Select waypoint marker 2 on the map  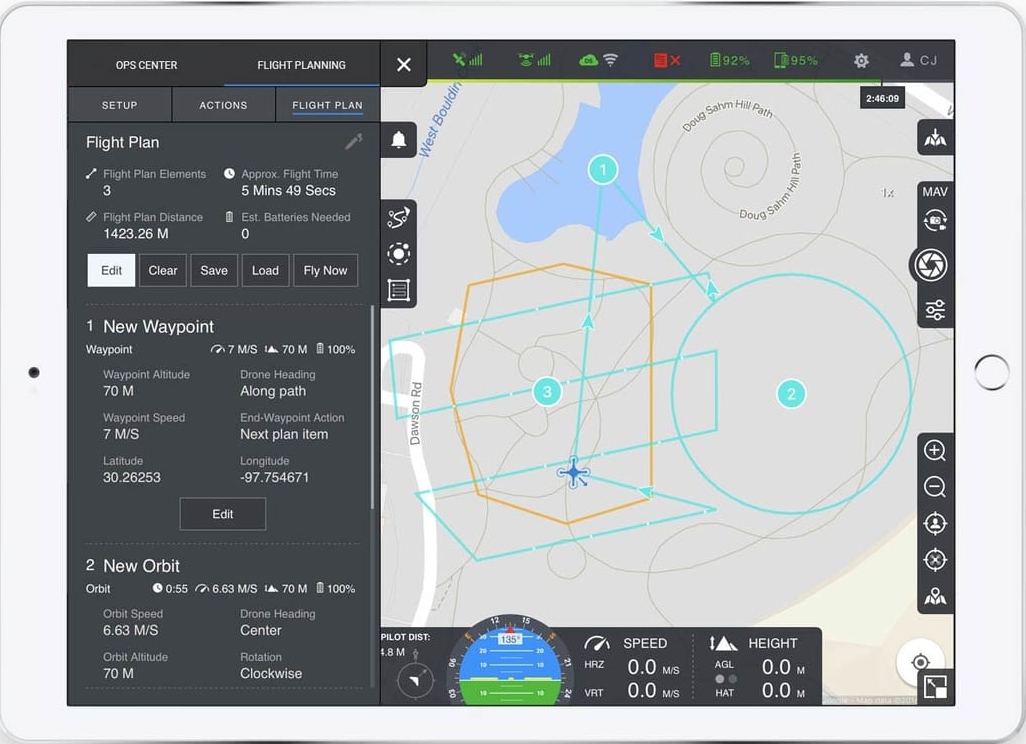click(791, 394)
